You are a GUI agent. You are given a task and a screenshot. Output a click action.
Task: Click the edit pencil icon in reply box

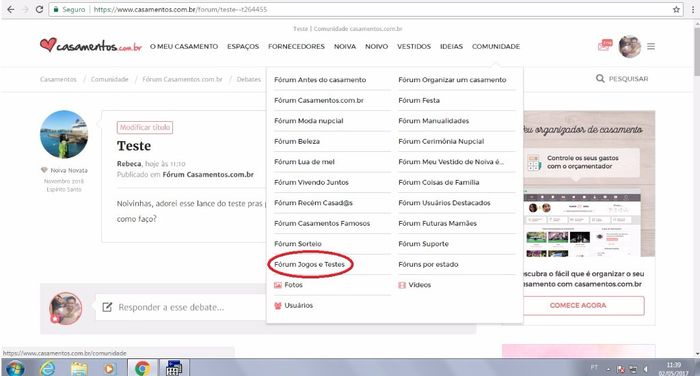tap(107, 307)
